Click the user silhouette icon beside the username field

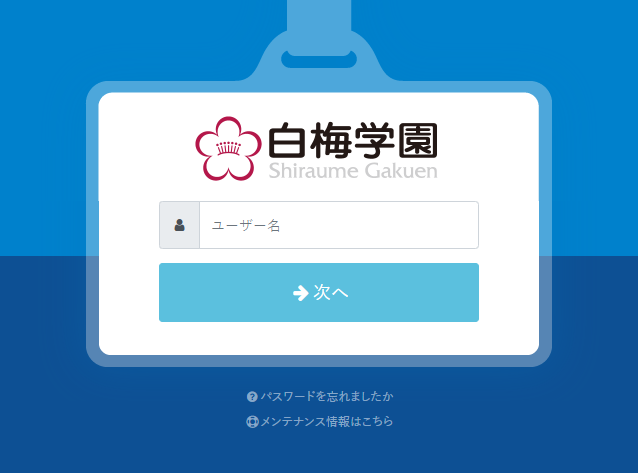(x=179, y=225)
